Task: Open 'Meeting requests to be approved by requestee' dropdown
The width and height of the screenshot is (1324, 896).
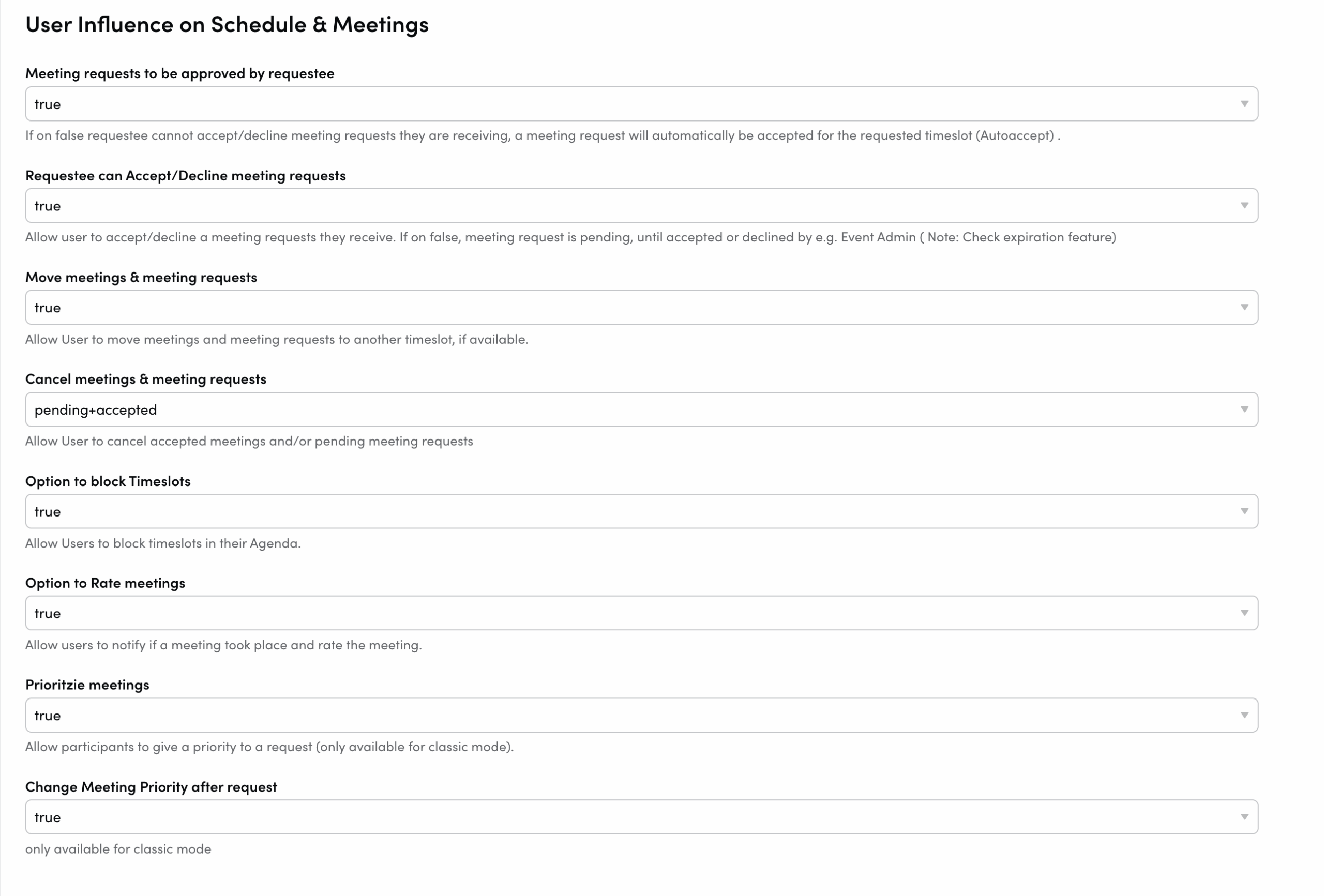Action: click(x=641, y=104)
